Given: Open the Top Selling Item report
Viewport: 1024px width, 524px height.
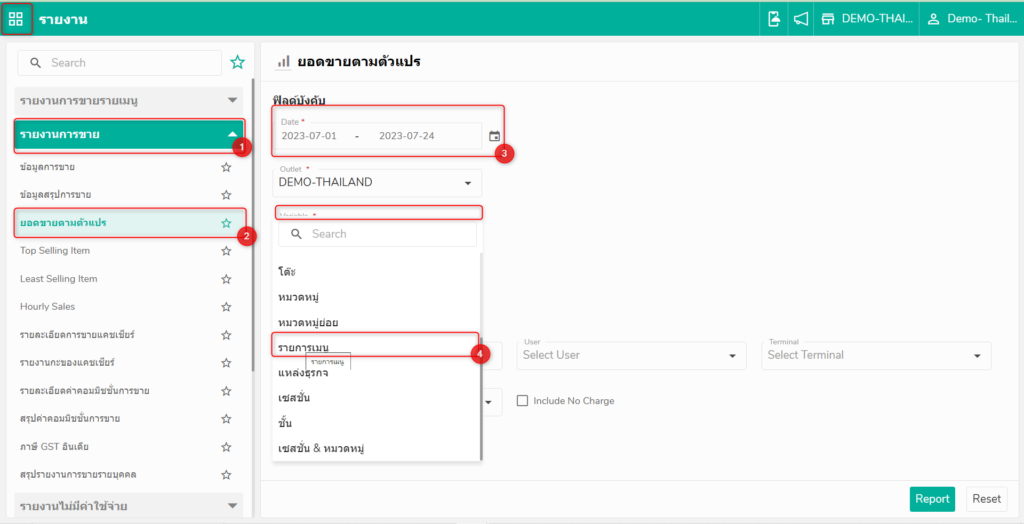Looking at the screenshot, I should tap(55, 251).
